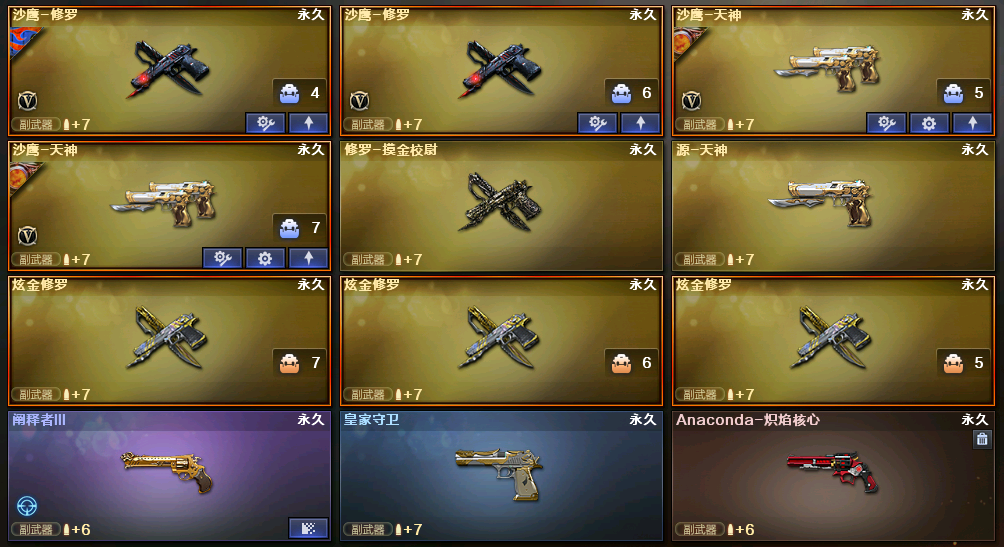Click the blue bag icon showing 4 on 沙鹰-修罗
1004x547 pixels.
click(289, 94)
